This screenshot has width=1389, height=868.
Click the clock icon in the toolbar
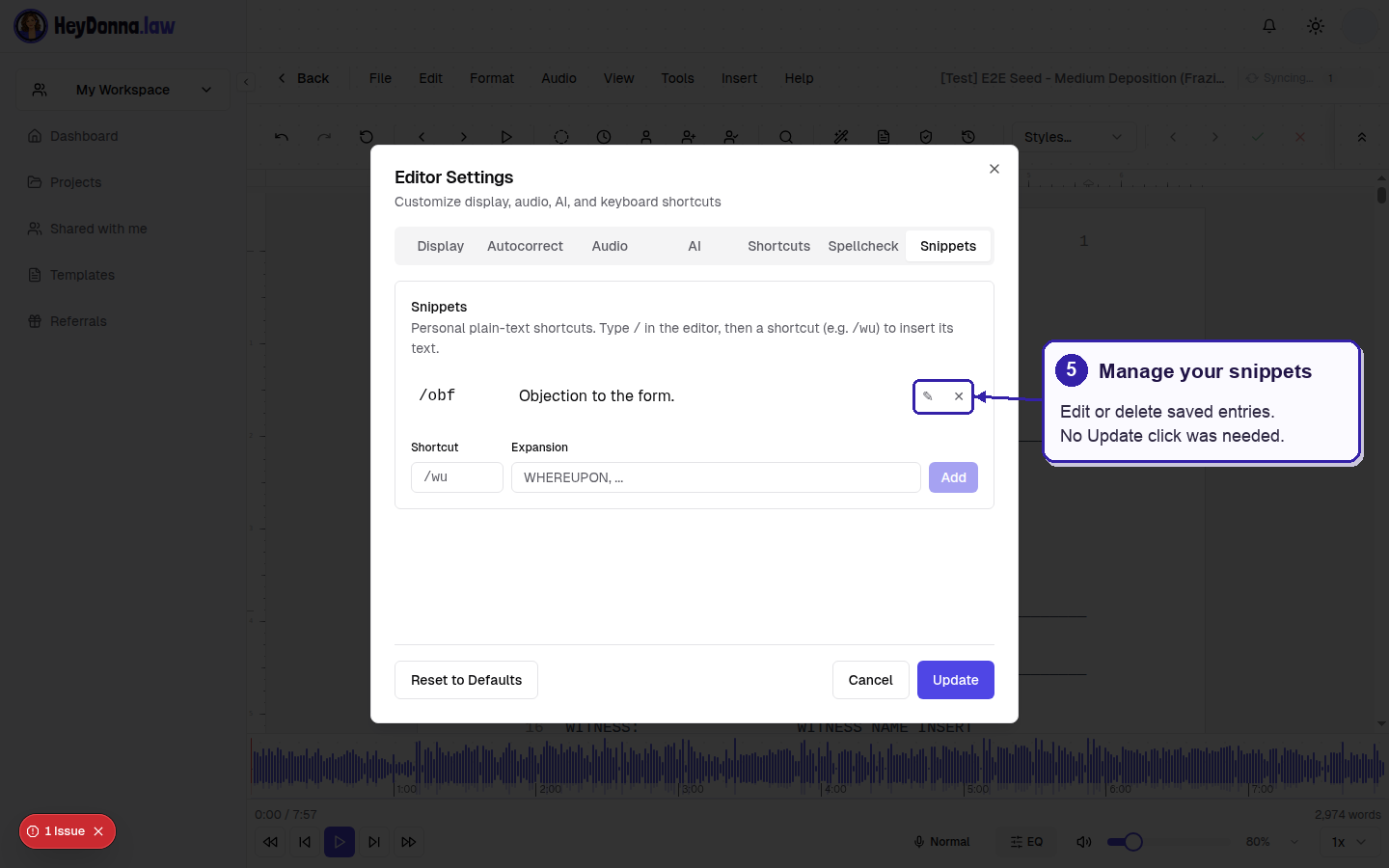pos(604,137)
